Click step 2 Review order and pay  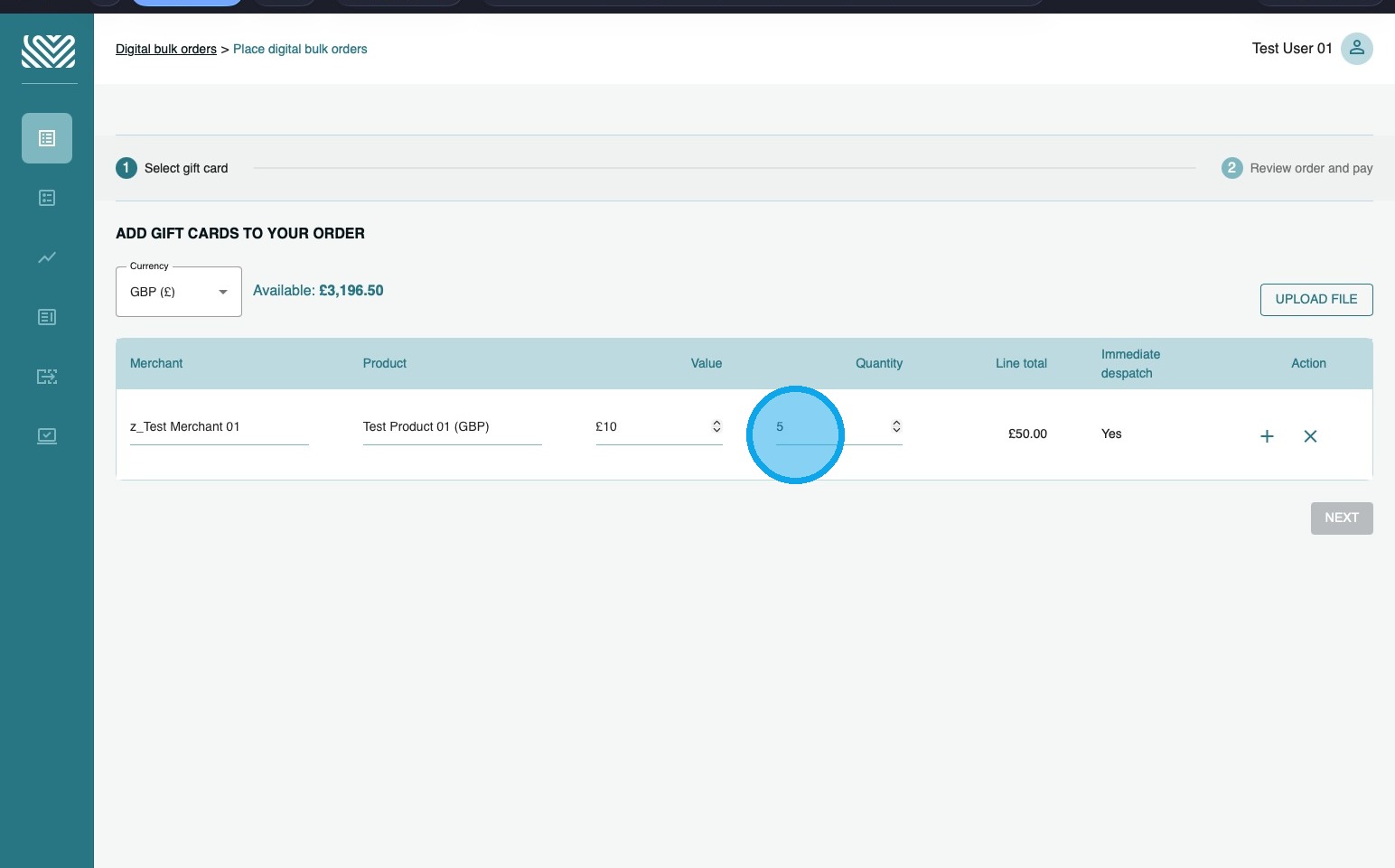(x=1297, y=168)
